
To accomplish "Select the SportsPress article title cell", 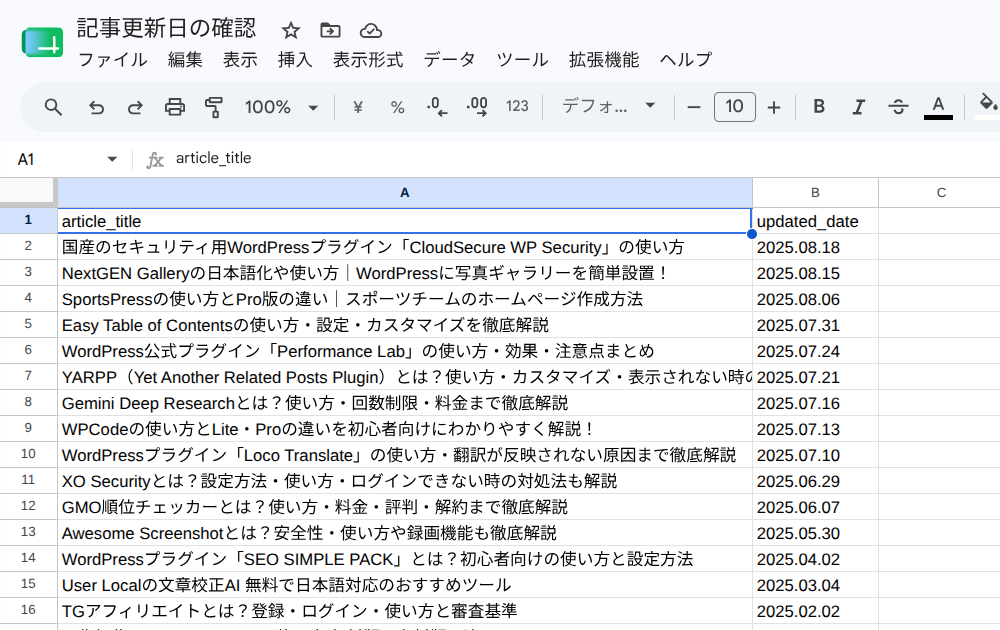I will click(405, 299).
